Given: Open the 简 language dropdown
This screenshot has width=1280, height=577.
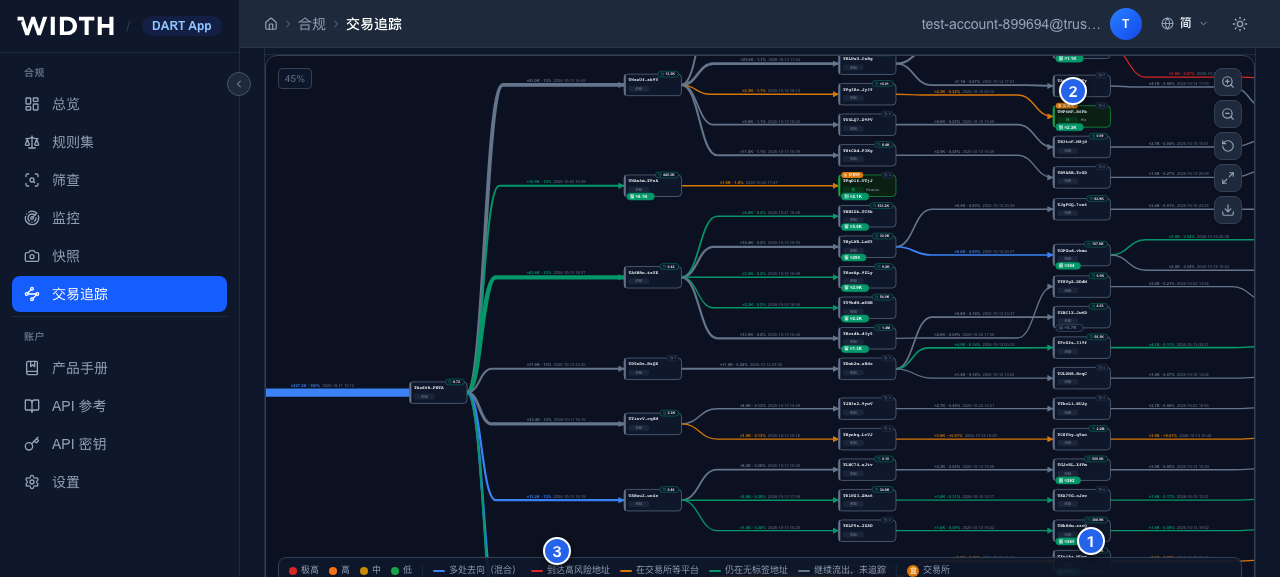Looking at the screenshot, I should (1184, 24).
